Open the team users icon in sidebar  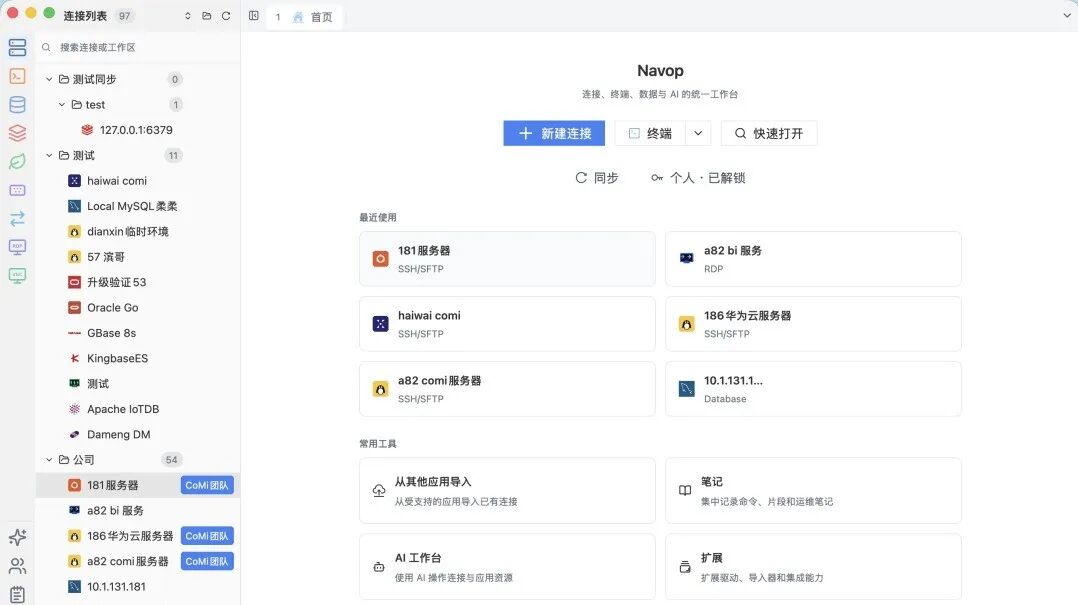tap(17, 566)
